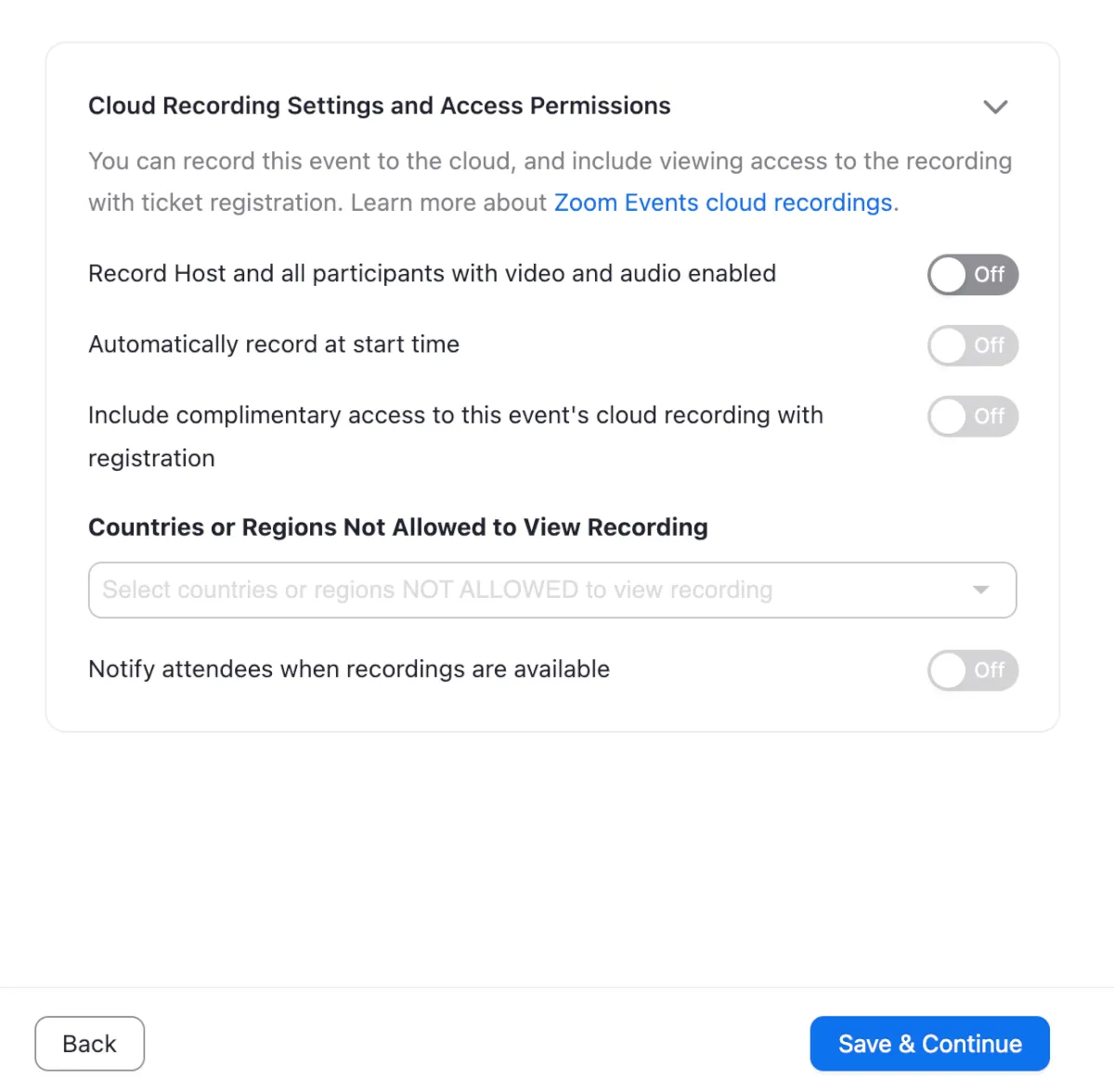Viewport: 1114px width, 1092px height.
Task: Click the Notify attendees label text
Action: 349,669
